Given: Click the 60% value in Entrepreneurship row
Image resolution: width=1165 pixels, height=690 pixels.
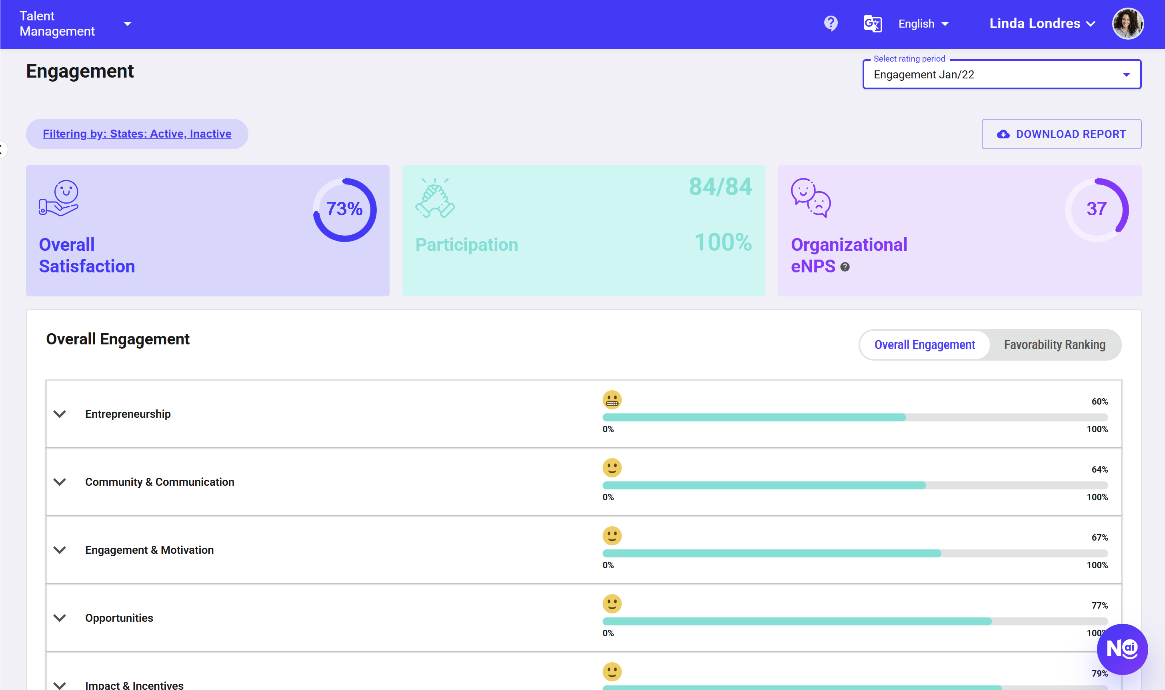Looking at the screenshot, I should [1100, 402].
